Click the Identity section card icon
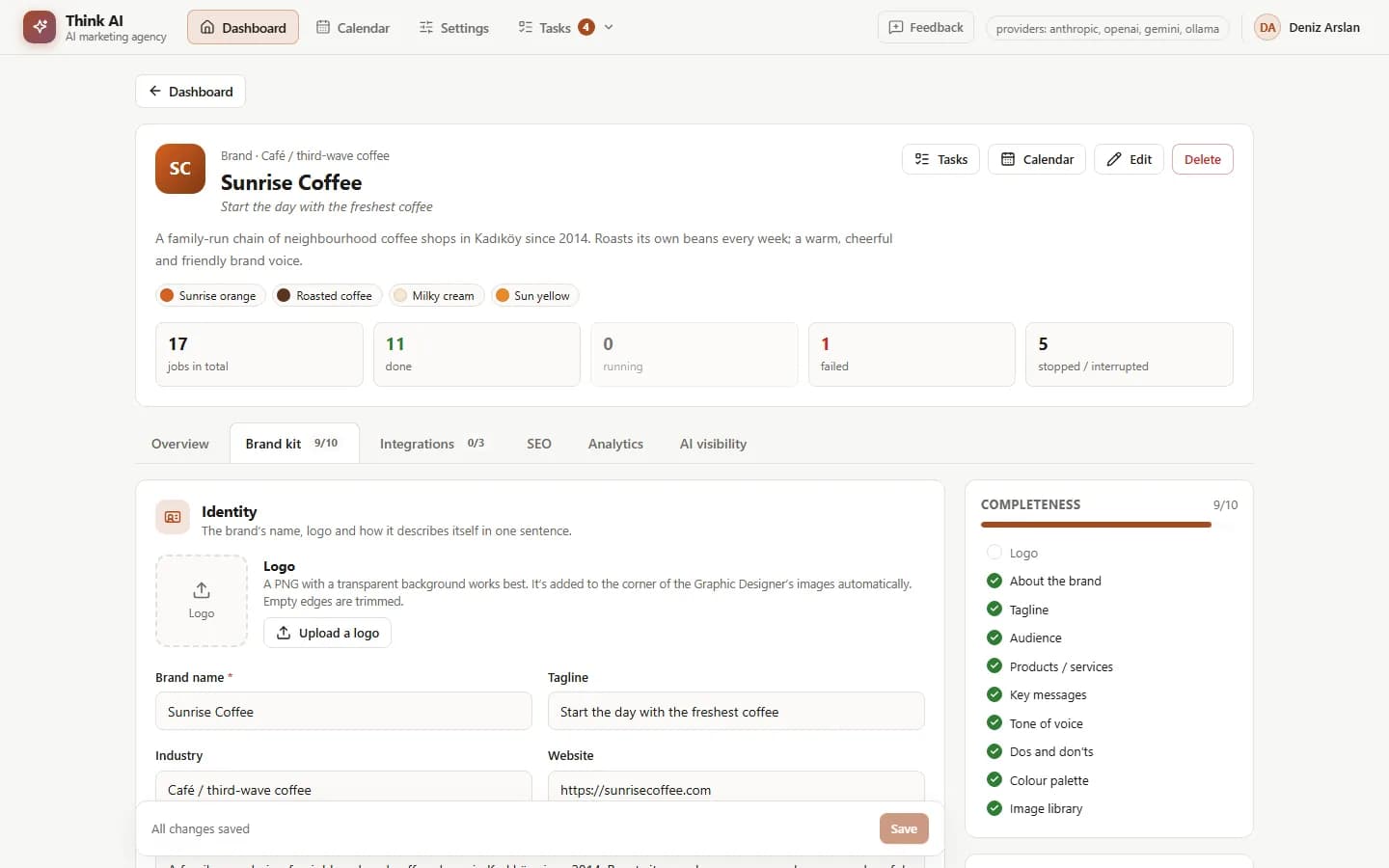This screenshot has width=1389, height=868. pyautogui.click(x=173, y=517)
